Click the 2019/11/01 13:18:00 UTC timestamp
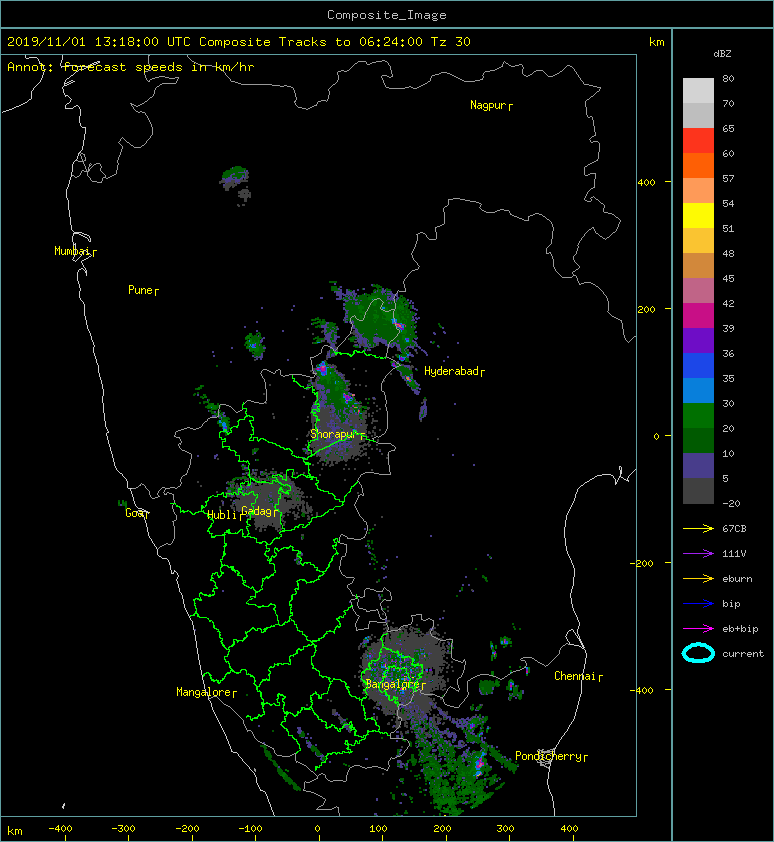The width and height of the screenshot is (774, 842). [x=98, y=42]
